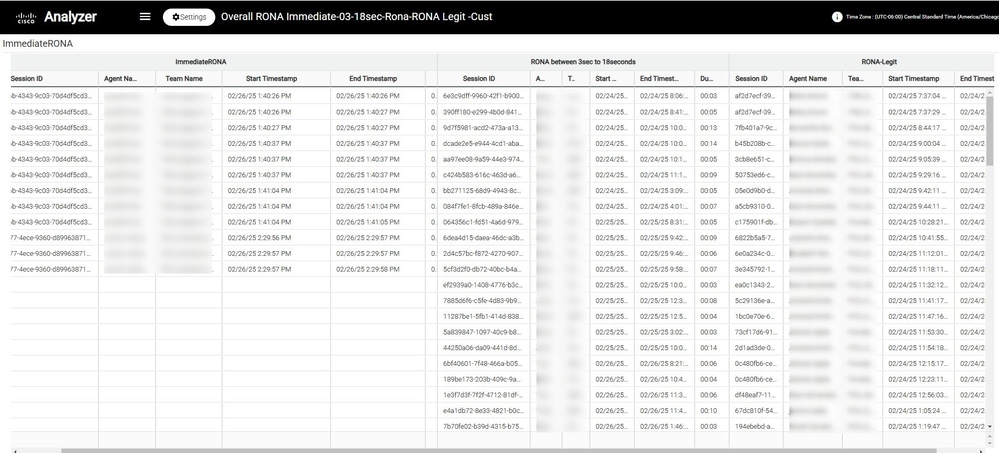Select session ID 7b70fe02-b39d-4315-b75

pos(482,426)
